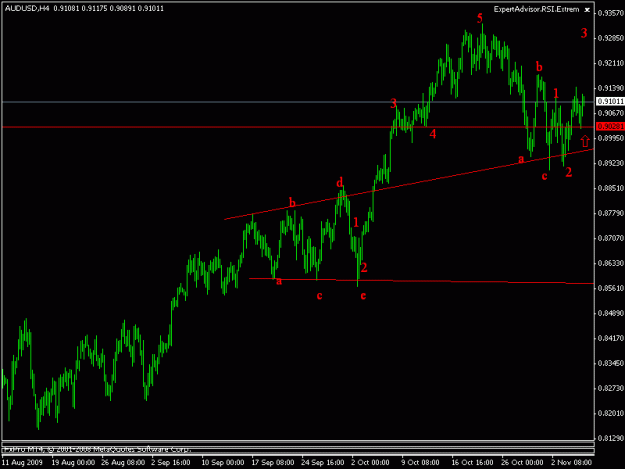Screen dimensions: 625x469
Task: Click the red price tag 0.90281
Action: 610,126
